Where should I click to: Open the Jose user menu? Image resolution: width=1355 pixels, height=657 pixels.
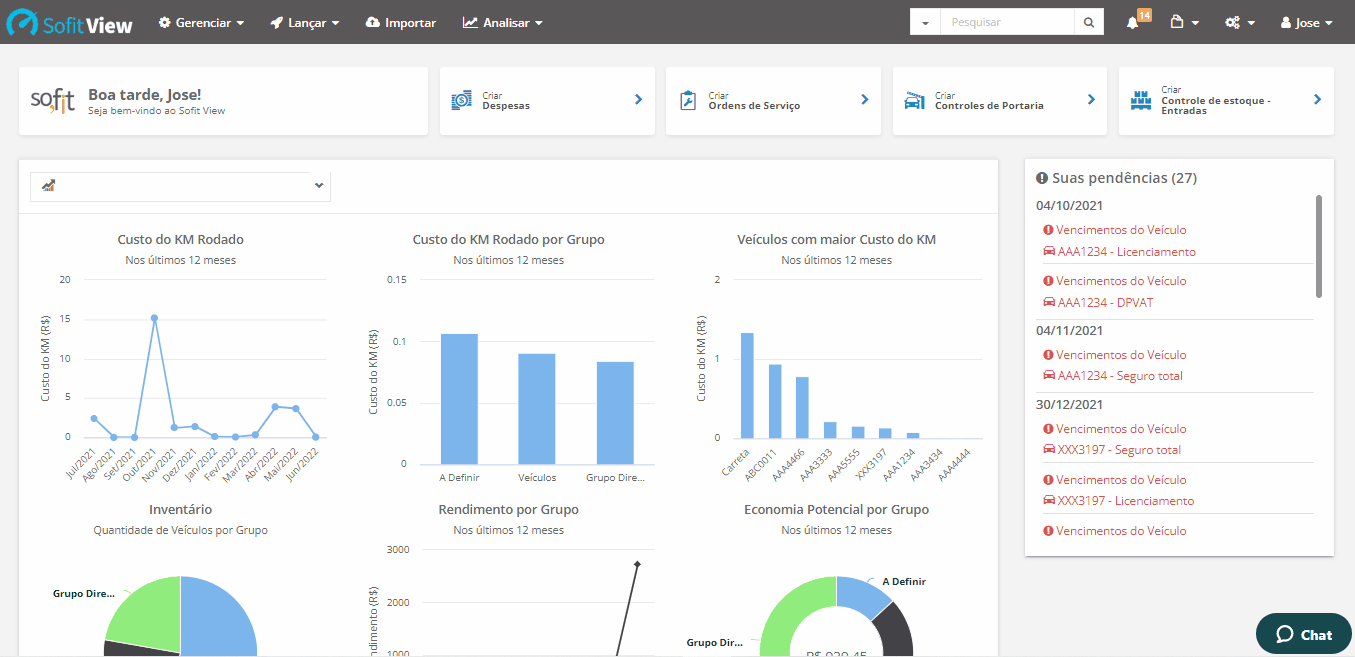click(x=1307, y=22)
